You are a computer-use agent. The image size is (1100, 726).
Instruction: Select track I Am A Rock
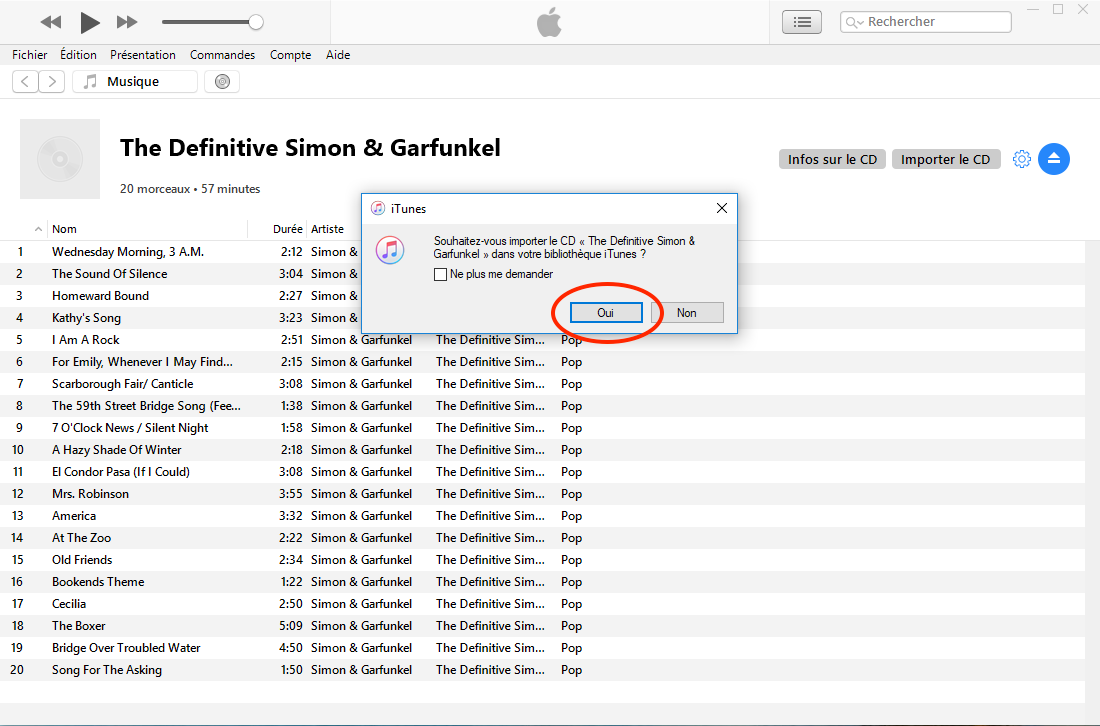coord(542,340)
